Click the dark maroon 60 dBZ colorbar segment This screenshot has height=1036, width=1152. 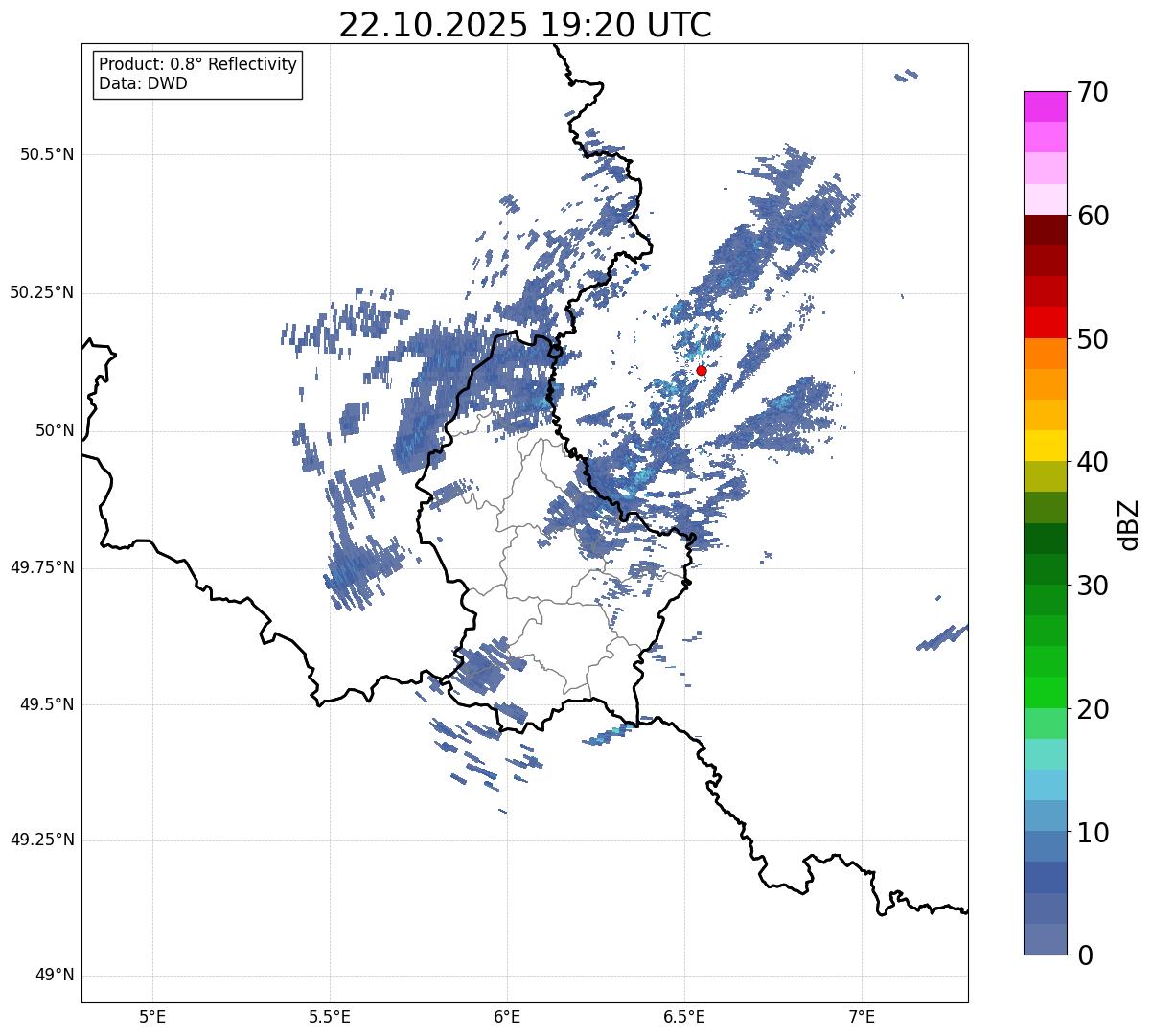[x=1045, y=230]
